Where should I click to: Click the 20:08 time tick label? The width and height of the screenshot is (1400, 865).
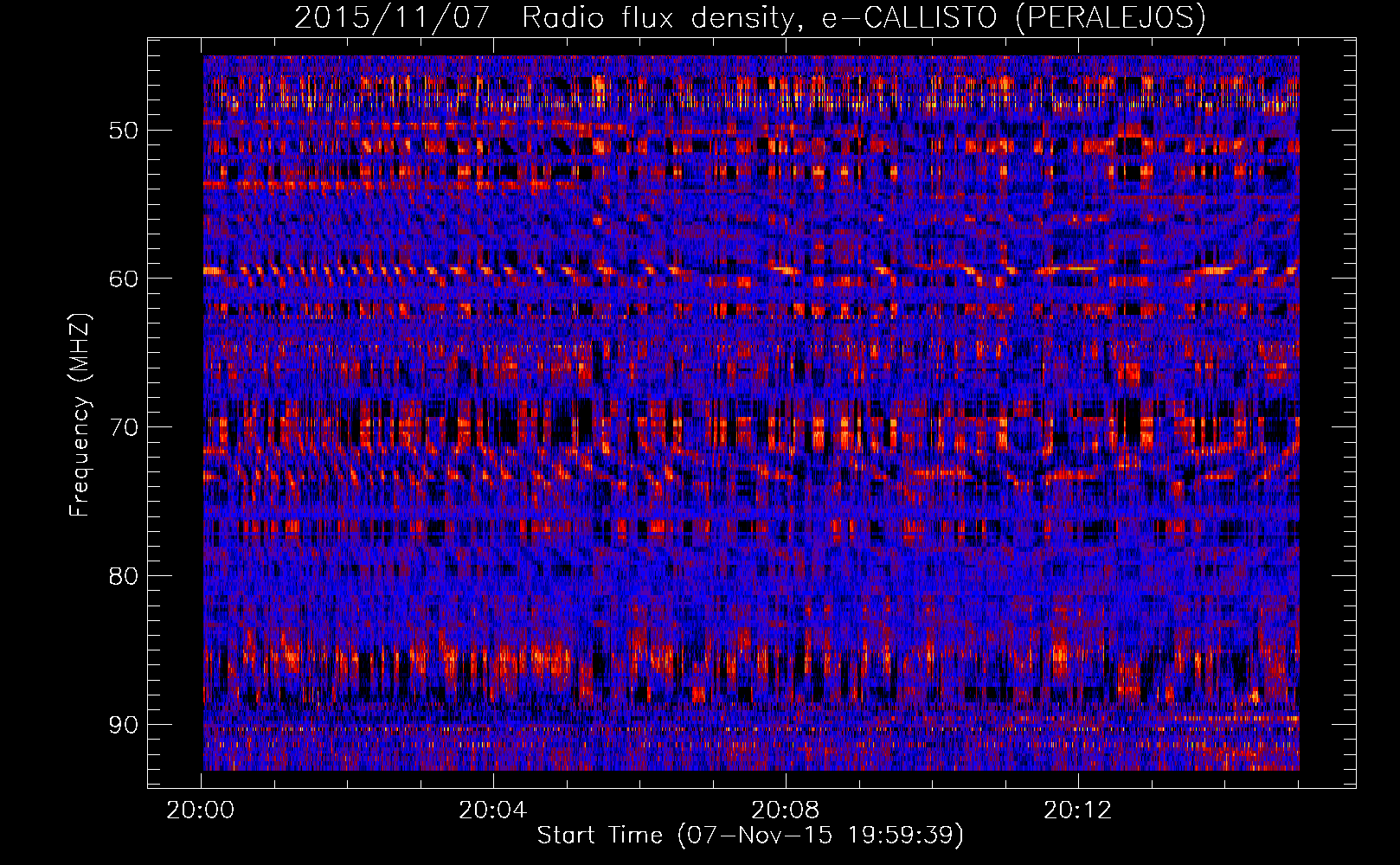pyautogui.click(x=785, y=811)
